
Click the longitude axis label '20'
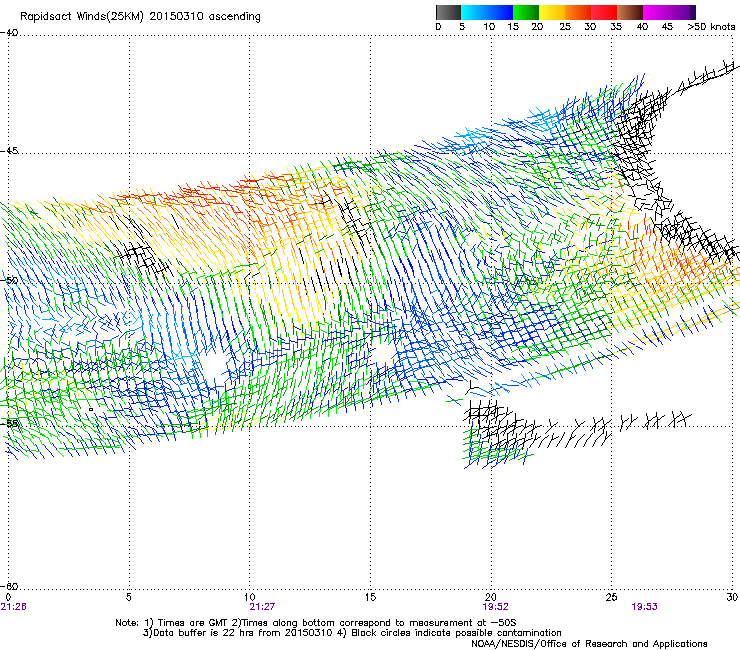point(491,597)
